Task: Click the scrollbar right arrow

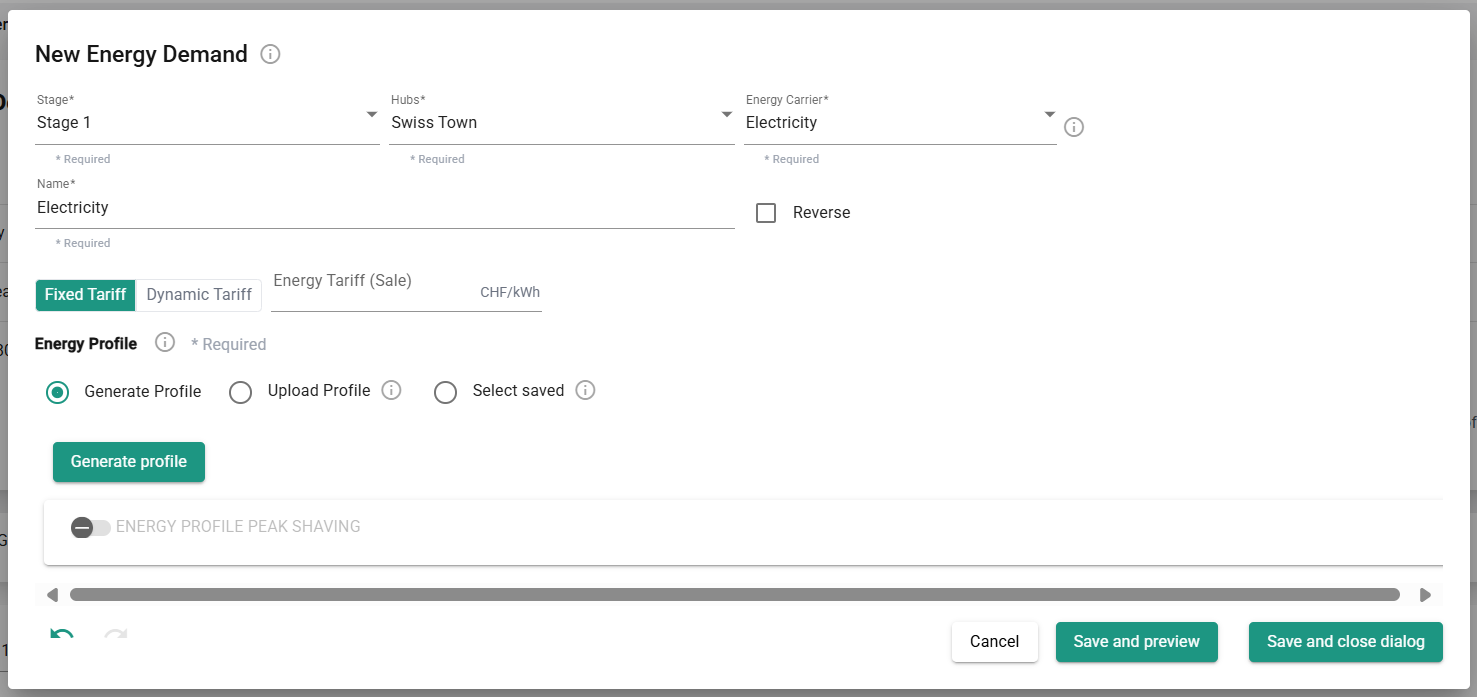Action: click(x=1425, y=595)
